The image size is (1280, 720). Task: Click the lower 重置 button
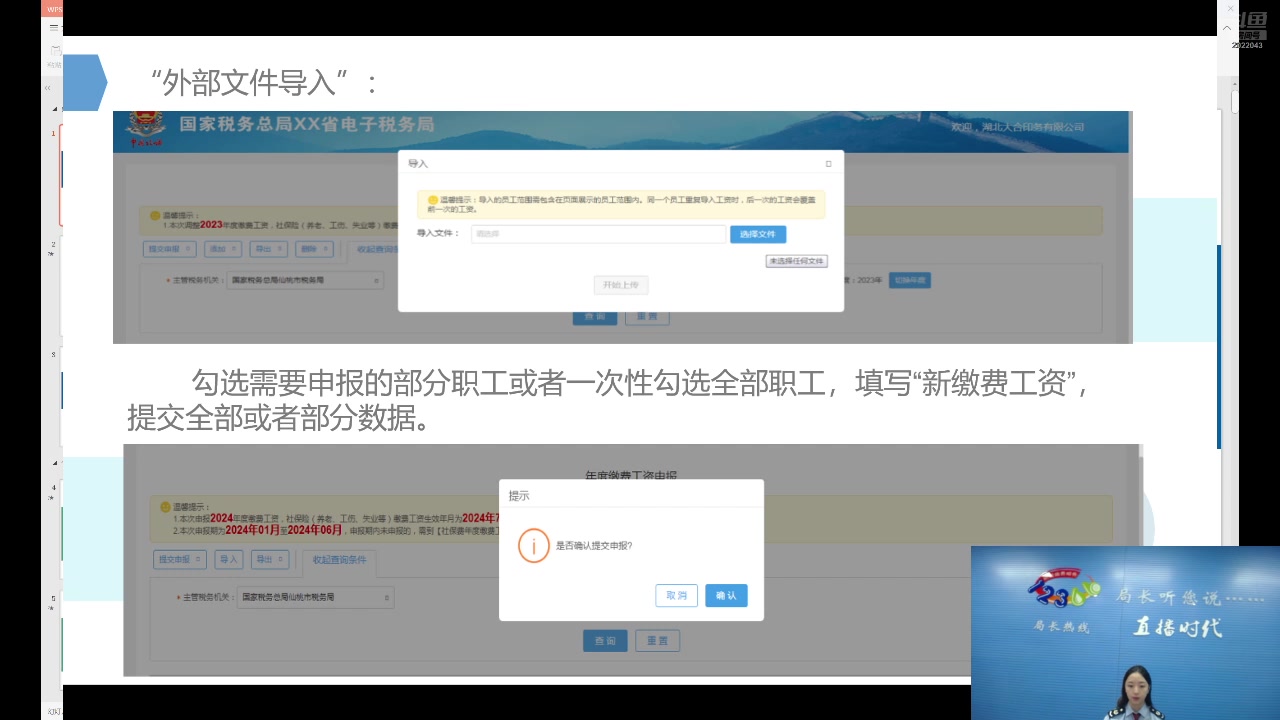[x=657, y=641]
